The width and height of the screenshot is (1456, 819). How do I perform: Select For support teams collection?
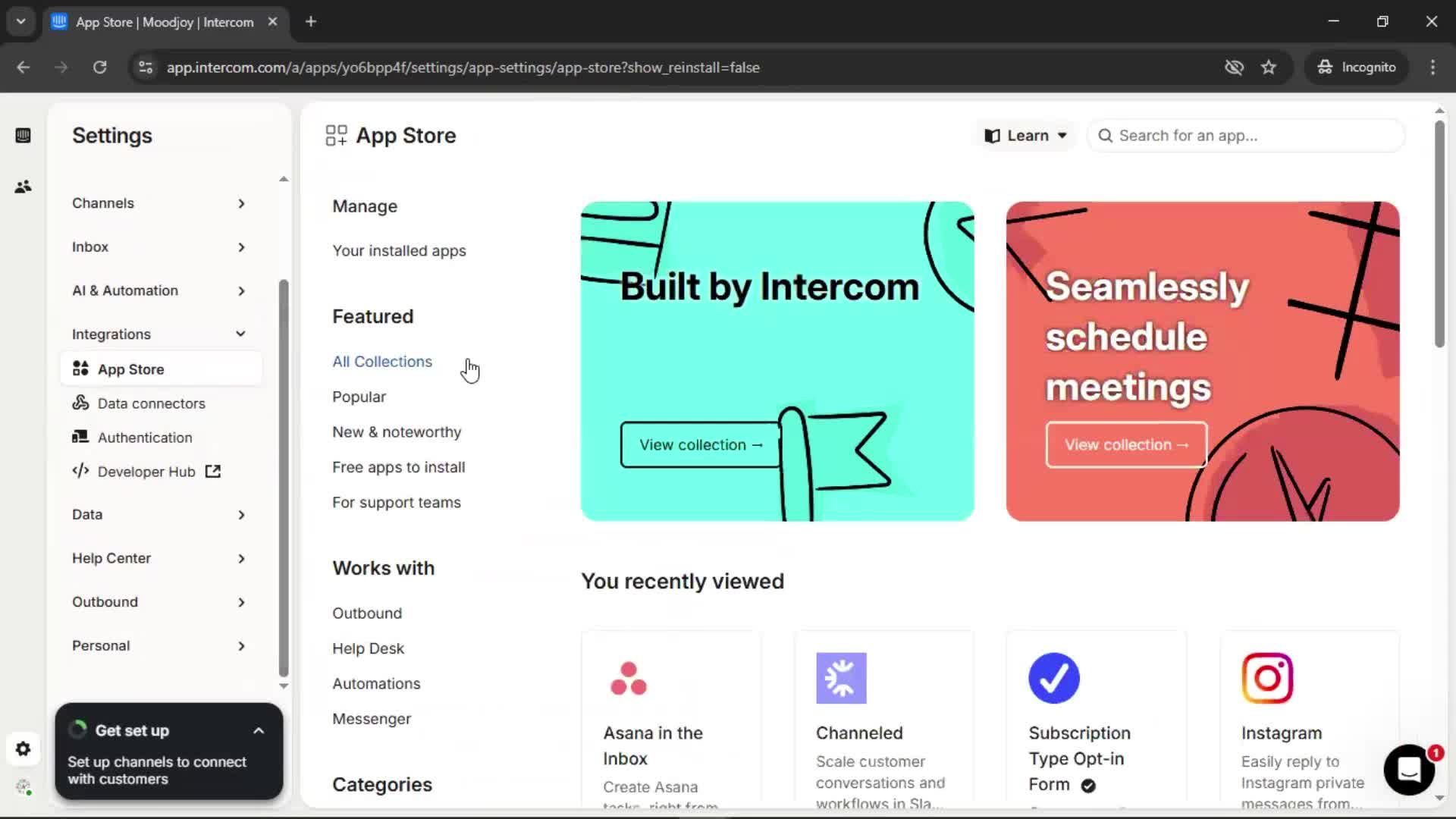(x=397, y=503)
